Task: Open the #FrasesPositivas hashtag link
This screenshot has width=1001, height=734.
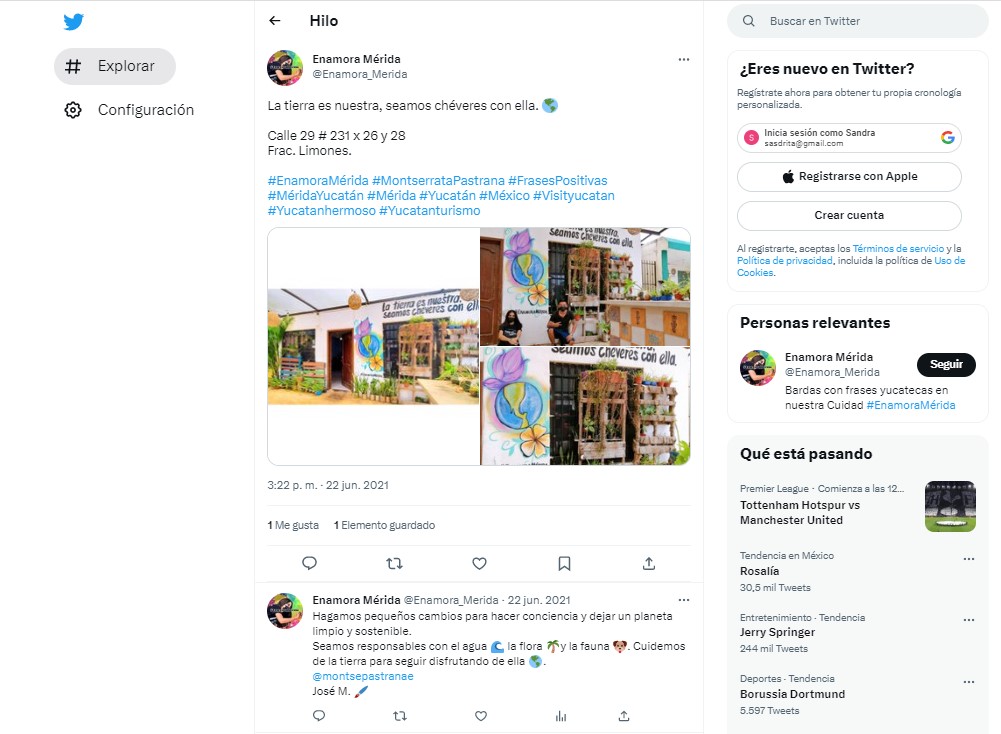Action: tap(557, 181)
